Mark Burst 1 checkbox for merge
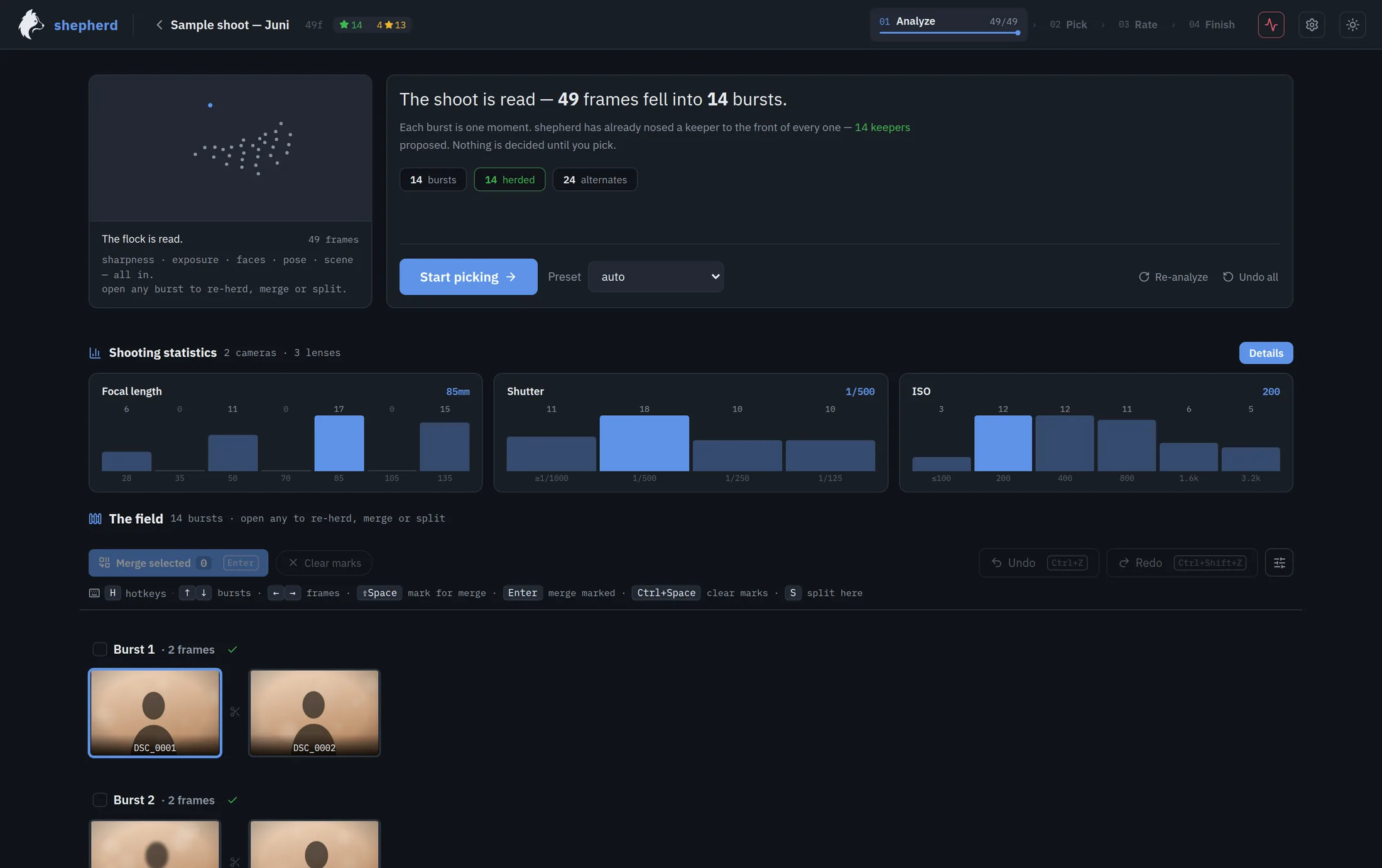 click(x=100, y=649)
